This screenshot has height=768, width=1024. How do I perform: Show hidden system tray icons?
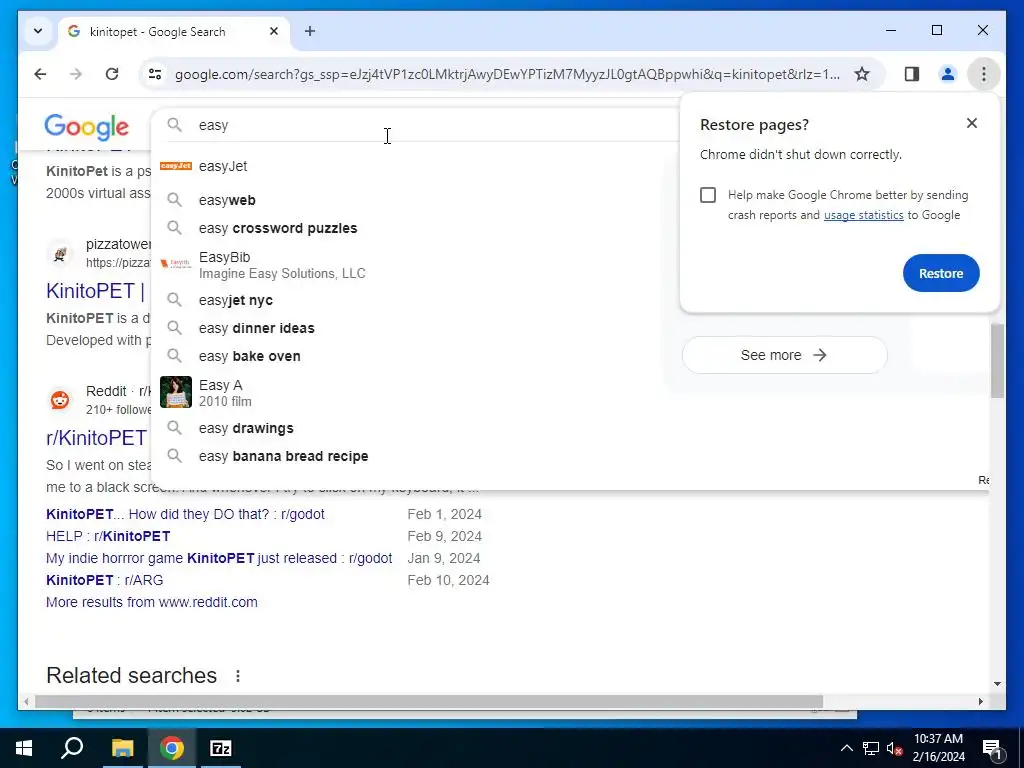pos(846,748)
